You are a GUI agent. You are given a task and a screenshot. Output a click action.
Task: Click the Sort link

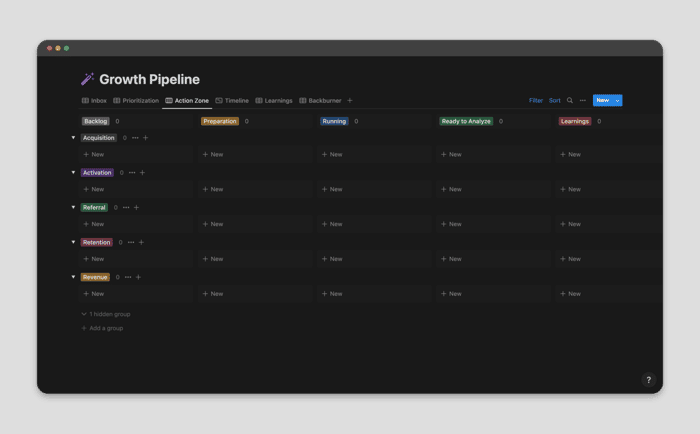click(x=554, y=100)
